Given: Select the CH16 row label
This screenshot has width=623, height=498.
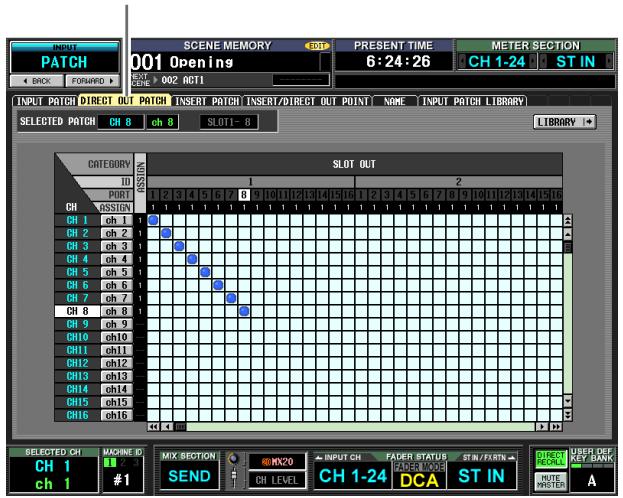Looking at the screenshot, I should click(77, 415).
